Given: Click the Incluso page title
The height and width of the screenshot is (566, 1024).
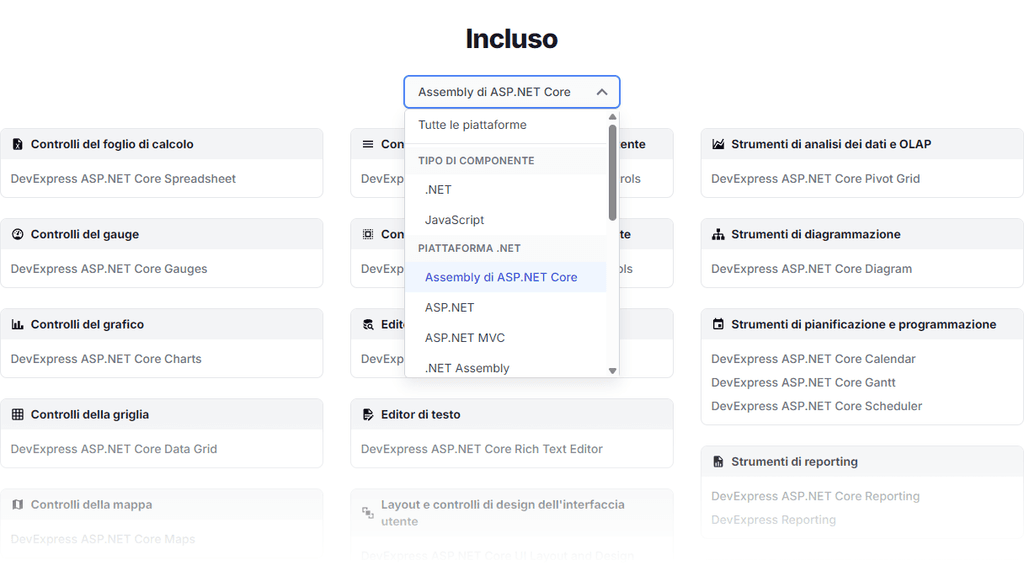Looking at the screenshot, I should pyautogui.click(x=511, y=39).
